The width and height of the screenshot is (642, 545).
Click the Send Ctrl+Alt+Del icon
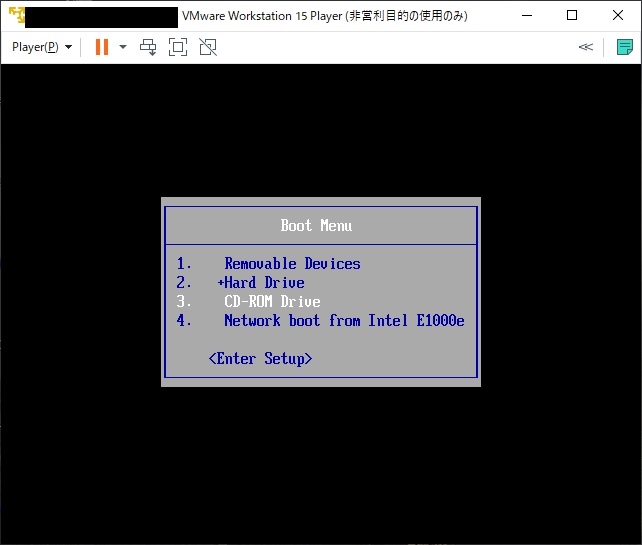[148, 47]
